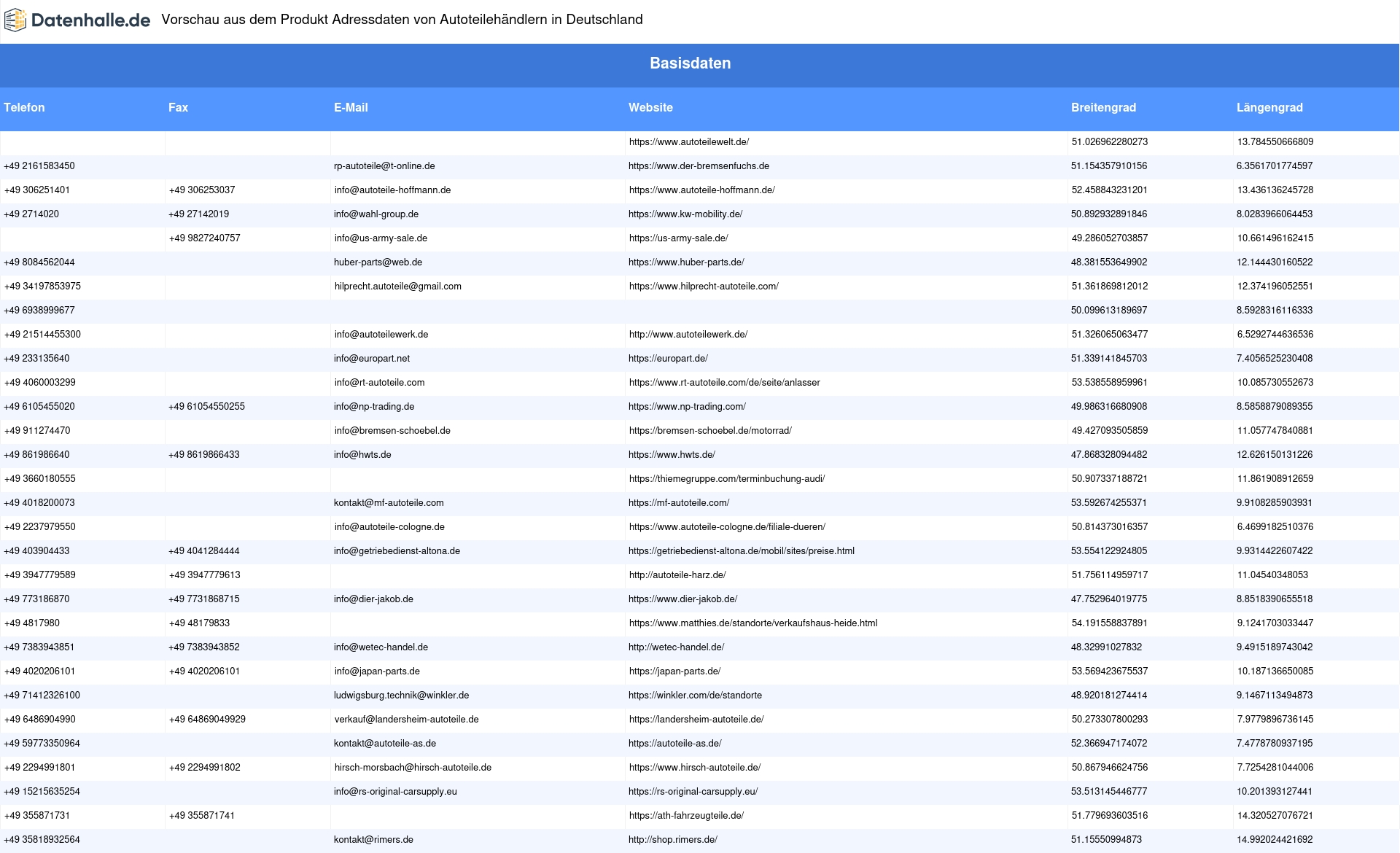Select email info@hwts.de

tap(362, 455)
